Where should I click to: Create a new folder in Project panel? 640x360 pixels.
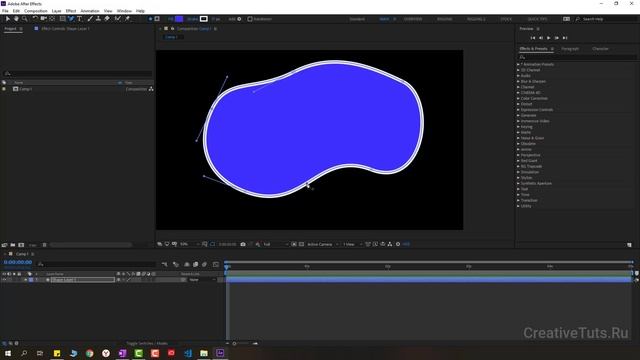(x=13, y=245)
